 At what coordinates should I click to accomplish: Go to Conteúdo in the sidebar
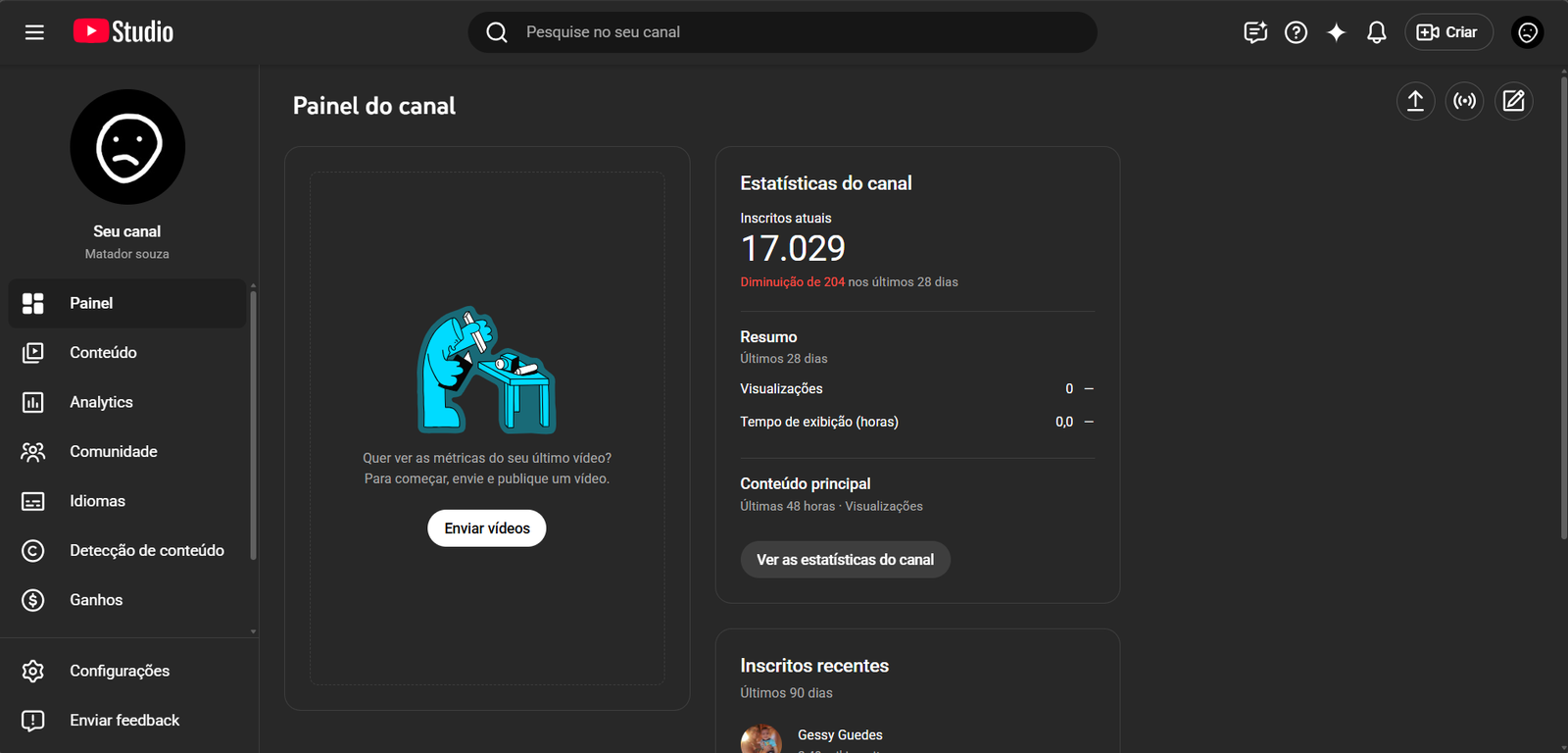(103, 353)
